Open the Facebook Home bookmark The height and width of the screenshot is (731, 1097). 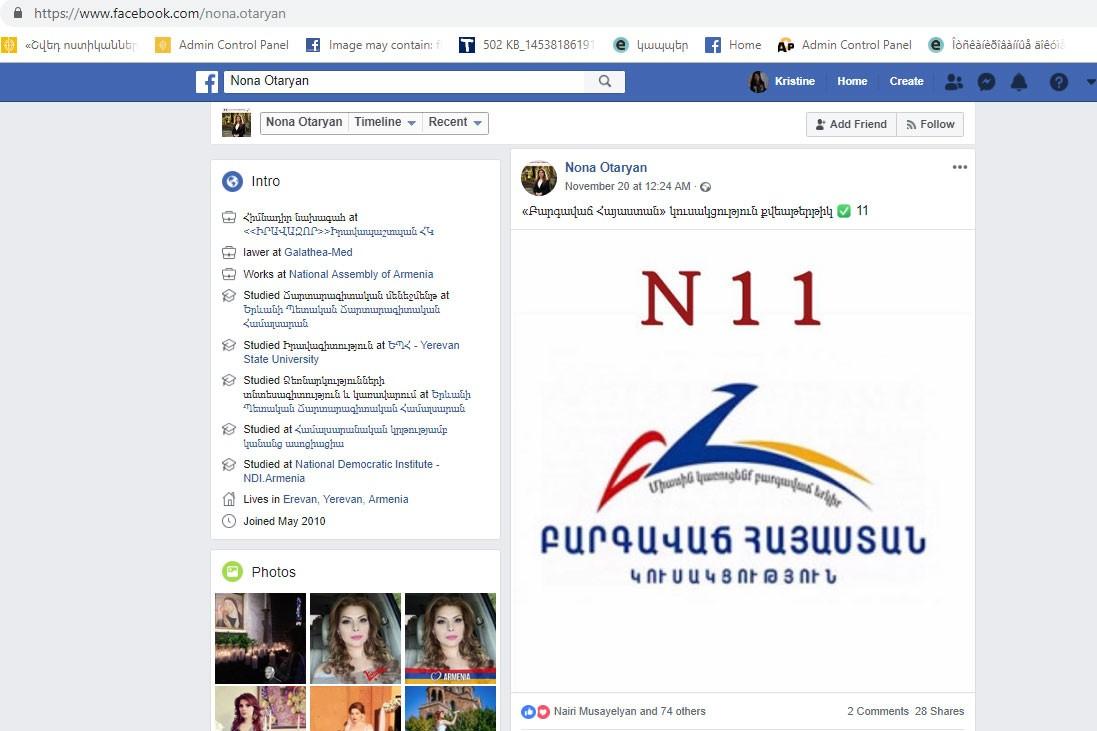pos(733,45)
